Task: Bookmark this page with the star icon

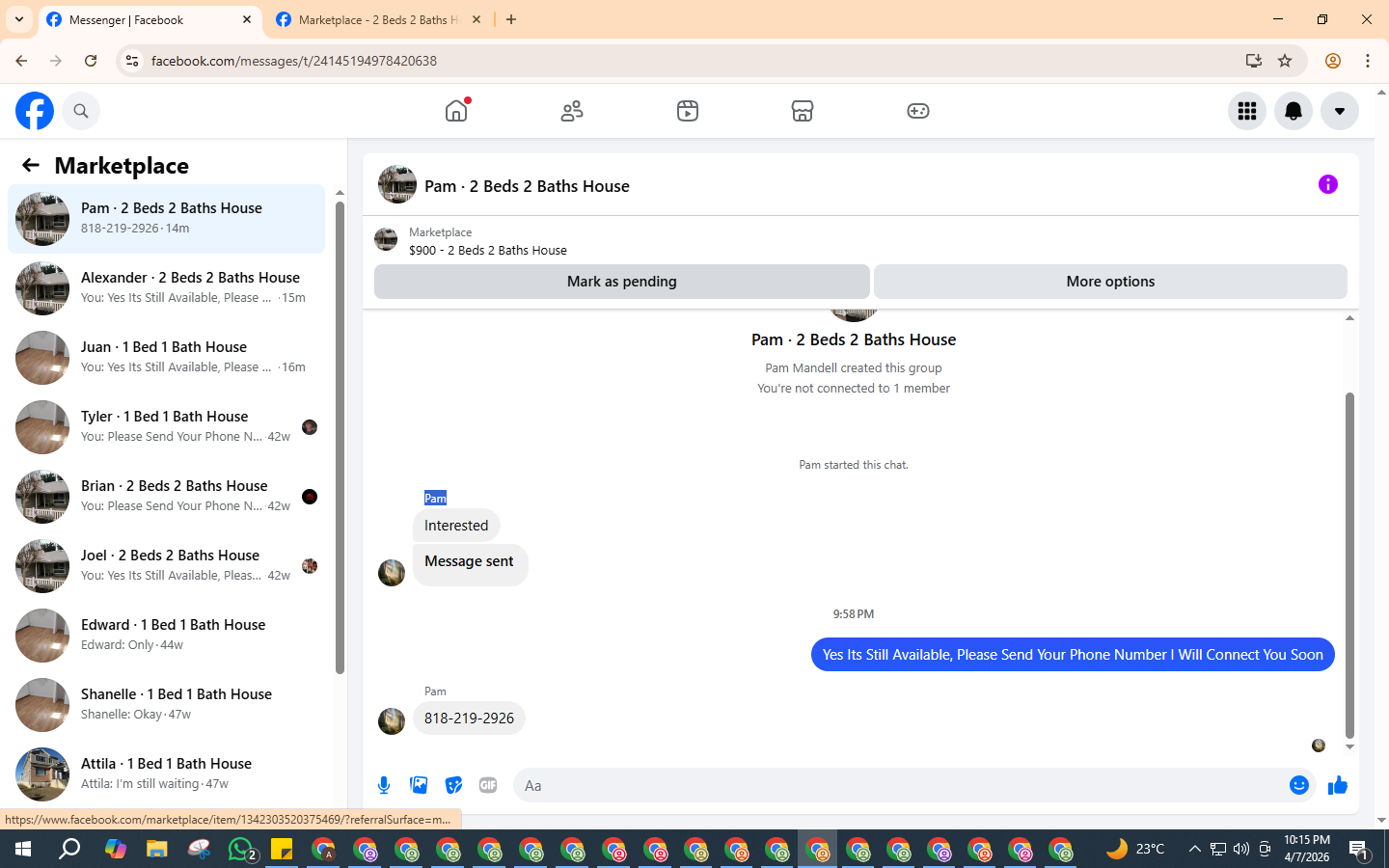Action: tap(1285, 61)
